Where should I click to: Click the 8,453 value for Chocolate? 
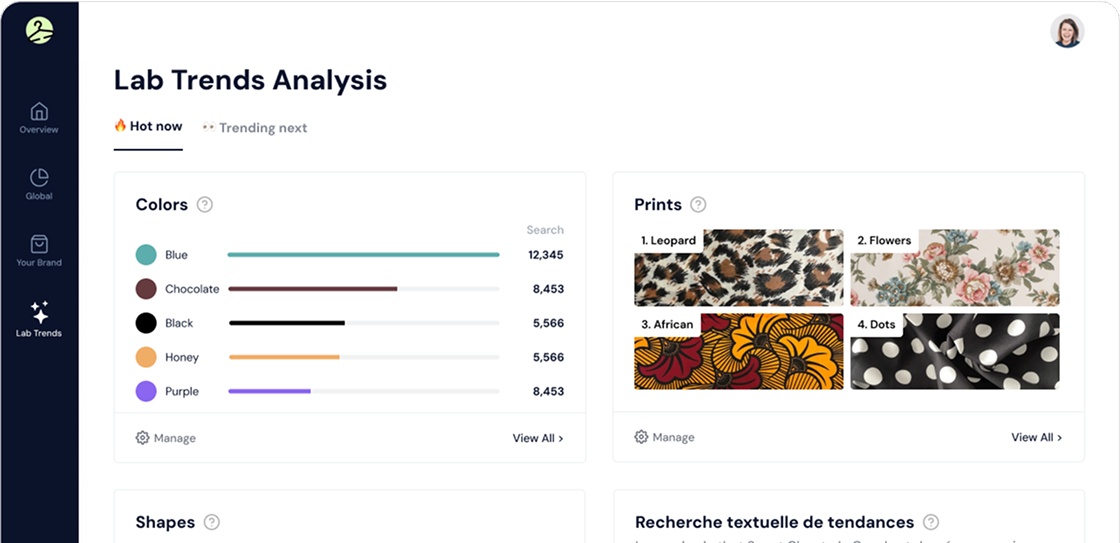[x=549, y=289]
